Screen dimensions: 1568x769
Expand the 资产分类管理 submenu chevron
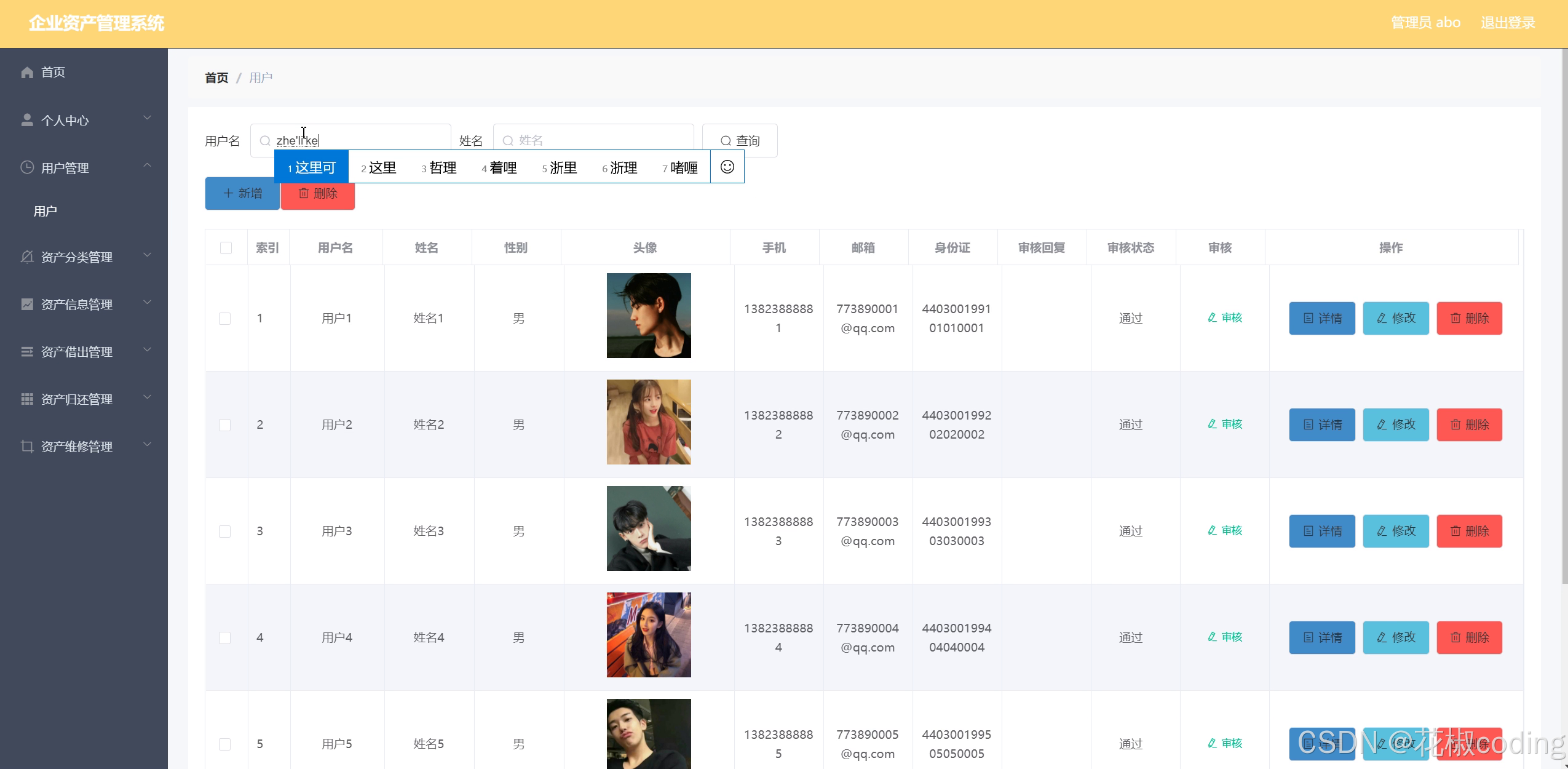pos(147,255)
